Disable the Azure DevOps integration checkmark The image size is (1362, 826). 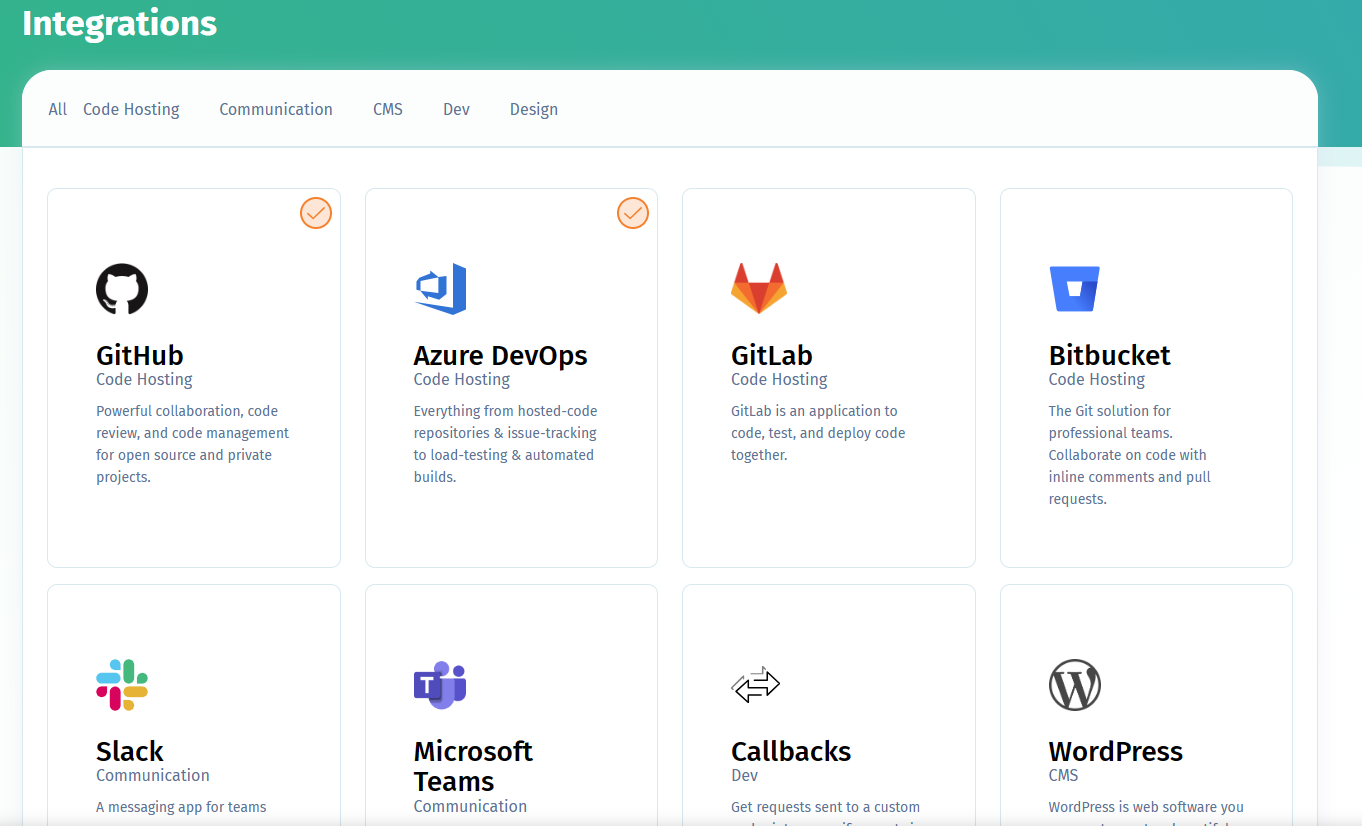point(632,213)
